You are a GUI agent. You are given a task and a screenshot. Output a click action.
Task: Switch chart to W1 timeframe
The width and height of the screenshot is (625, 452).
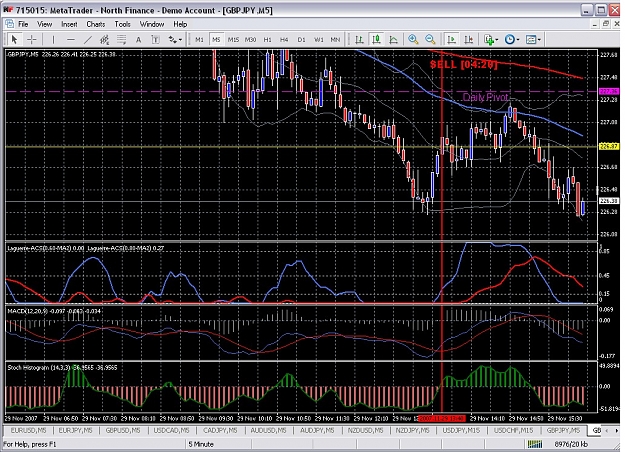pyautogui.click(x=318, y=39)
